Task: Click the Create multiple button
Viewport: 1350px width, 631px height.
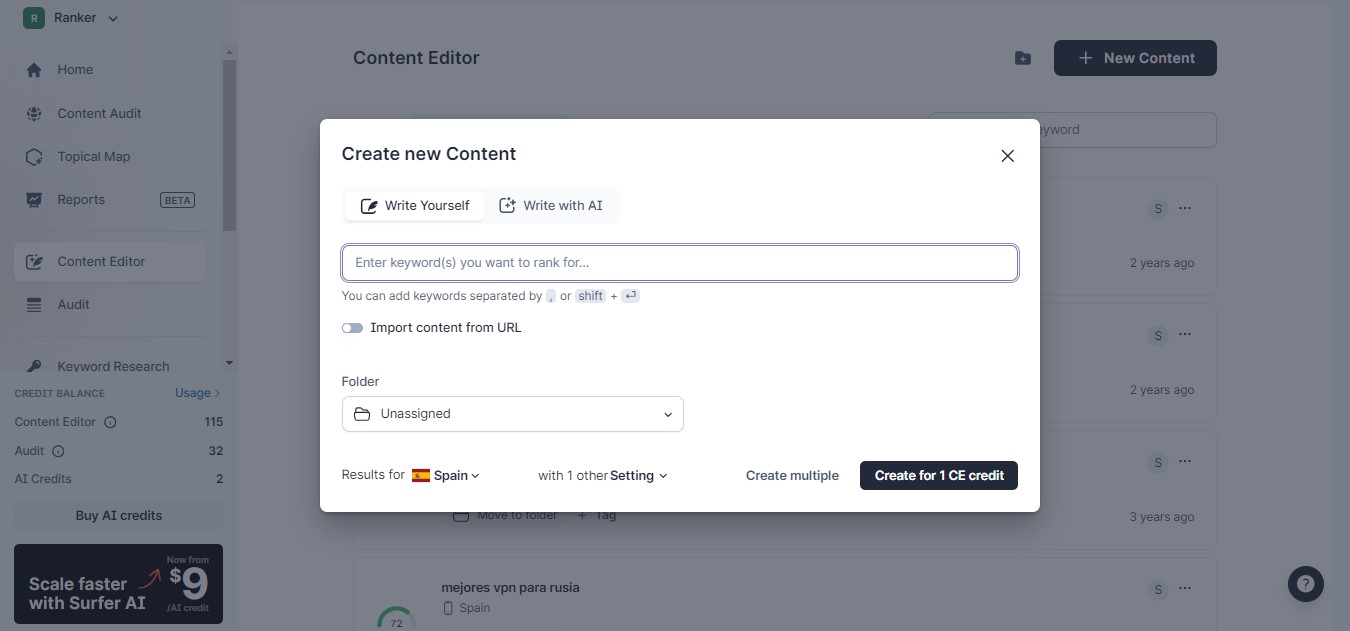Action: 792,476
